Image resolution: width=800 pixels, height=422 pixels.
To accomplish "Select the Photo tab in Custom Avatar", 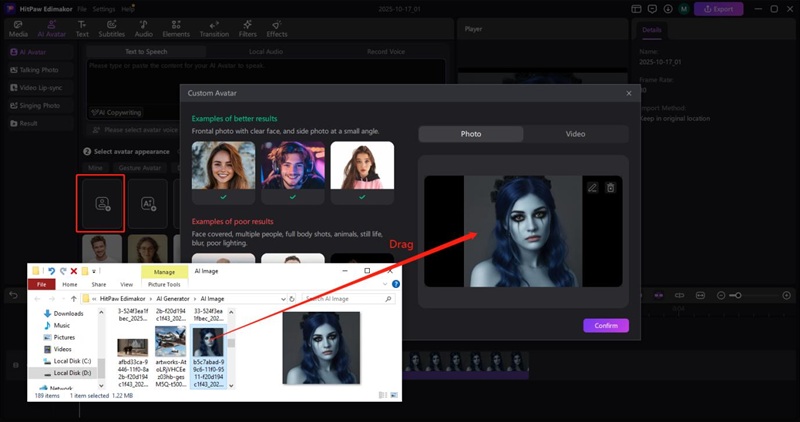I will 470,133.
